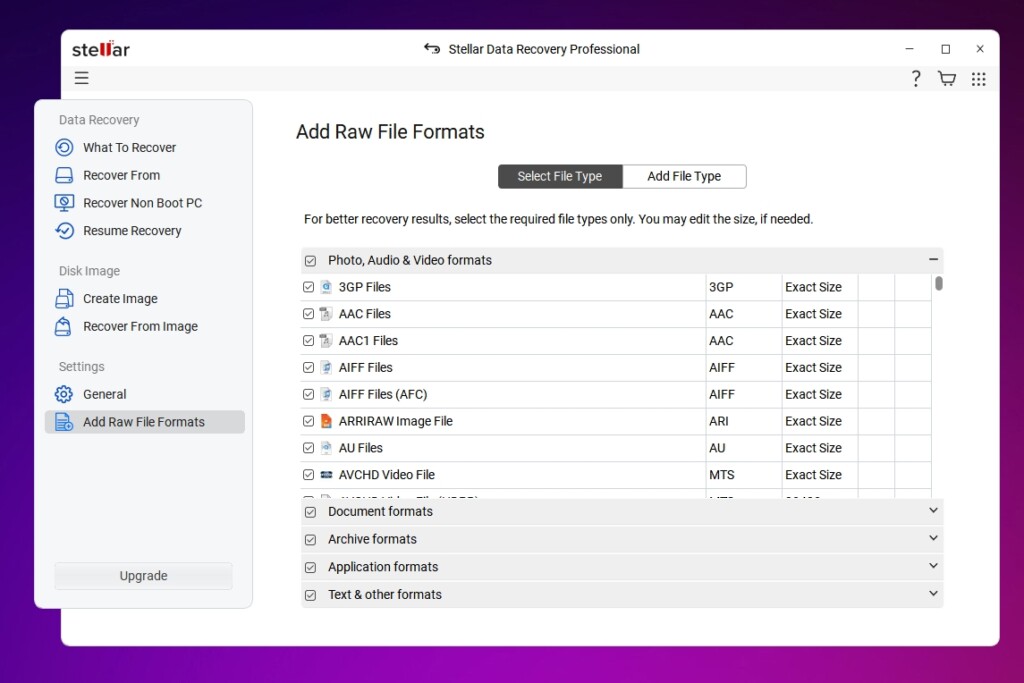Screen dimensions: 1024x683
Task: Click the Stellar logo
Action: click(x=101, y=49)
